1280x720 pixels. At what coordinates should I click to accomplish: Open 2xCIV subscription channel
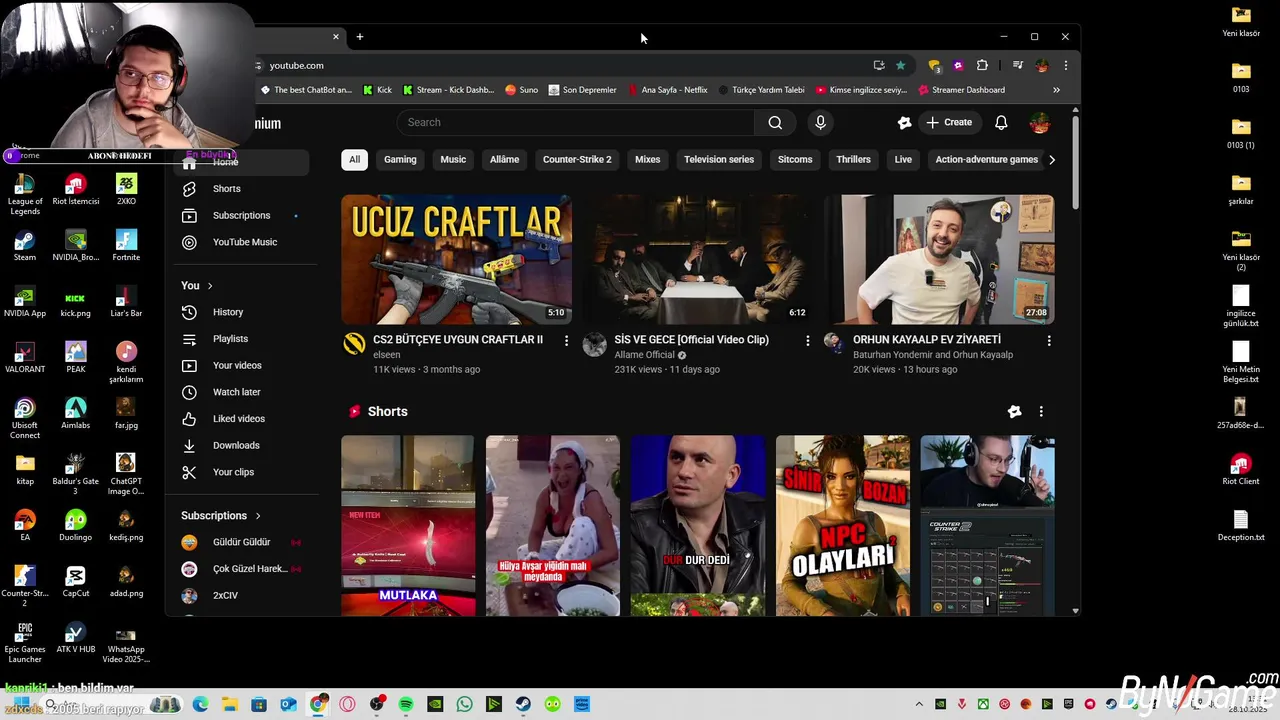225,595
